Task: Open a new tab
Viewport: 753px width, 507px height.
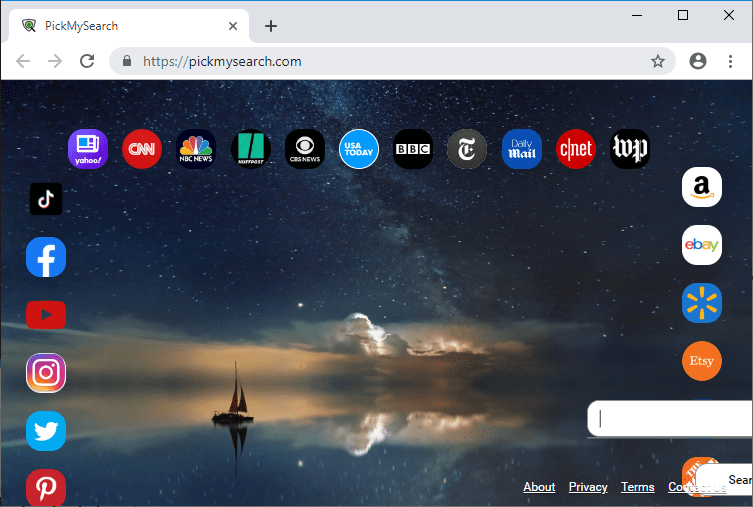Action: [x=271, y=26]
